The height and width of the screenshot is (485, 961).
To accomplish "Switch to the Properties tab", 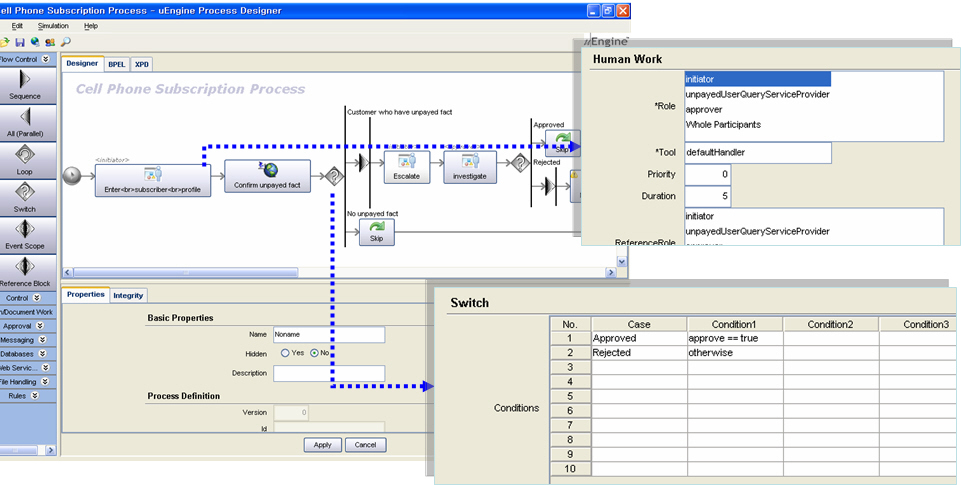I will point(86,294).
